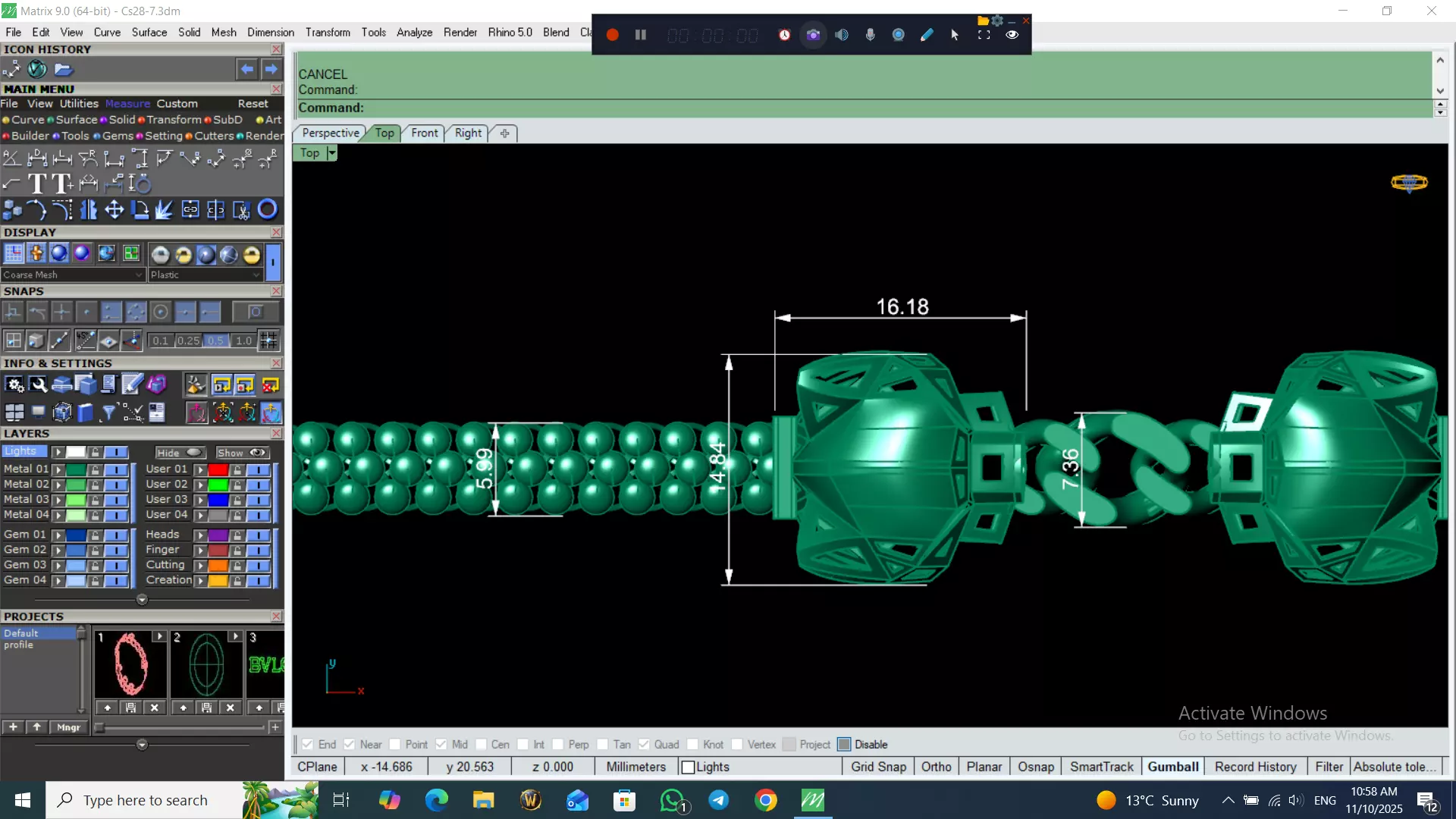1456x819 pixels.
Task: Open the Top viewport title dropdown arrow
Action: [x=331, y=153]
